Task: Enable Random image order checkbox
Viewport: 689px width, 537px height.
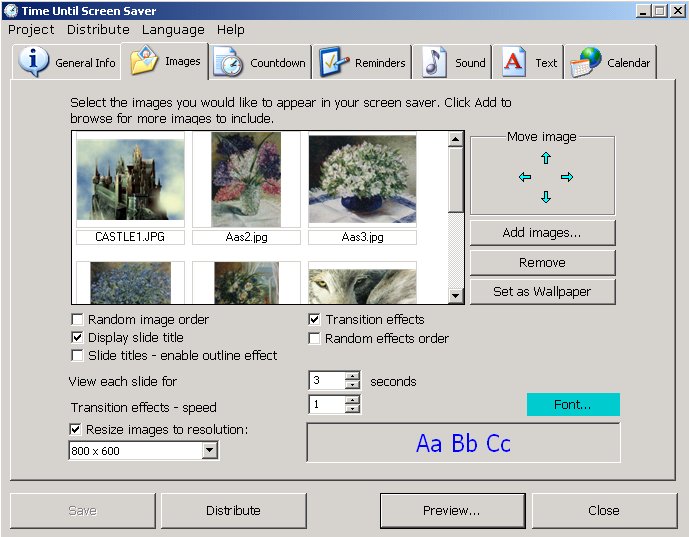Action: click(x=77, y=319)
